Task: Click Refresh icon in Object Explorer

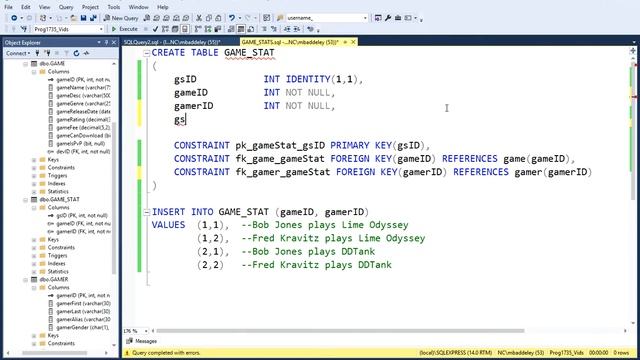Action: click(76, 53)
